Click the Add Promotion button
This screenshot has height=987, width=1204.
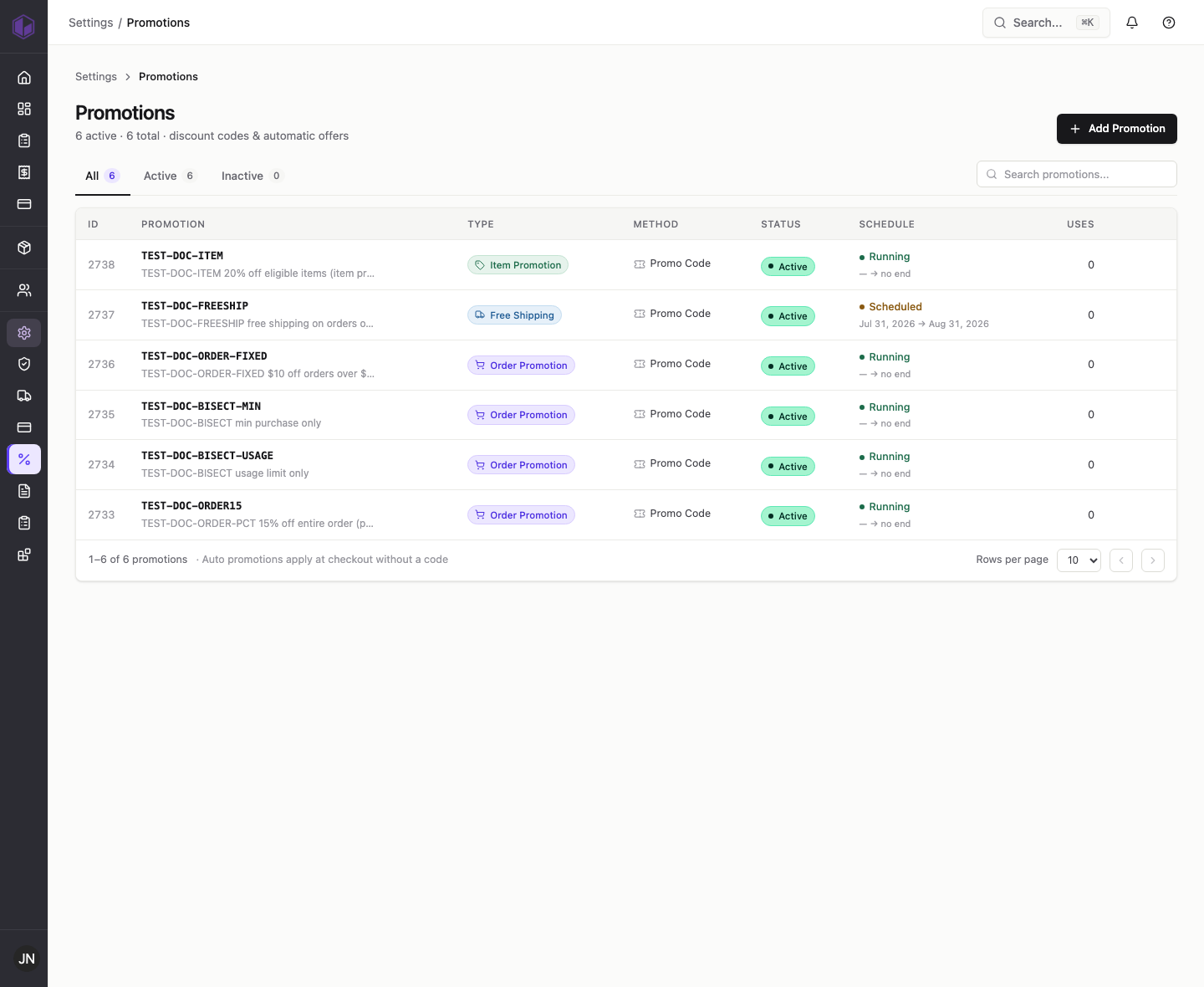click(1117, 129)
